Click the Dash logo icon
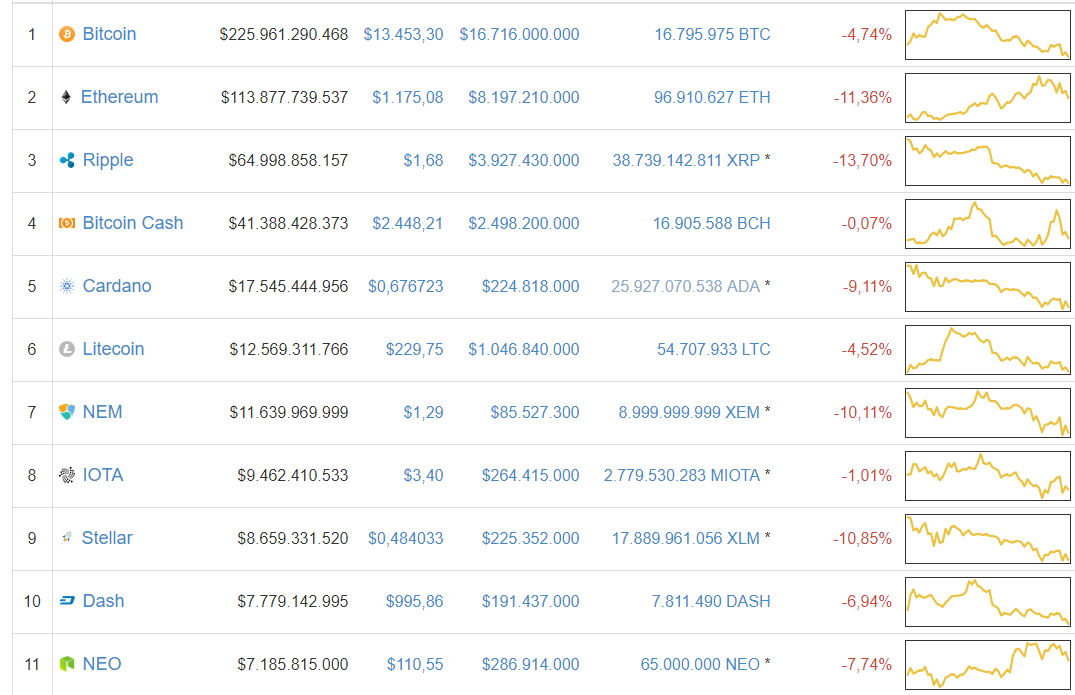1075x695 pixels. (67, 602)
